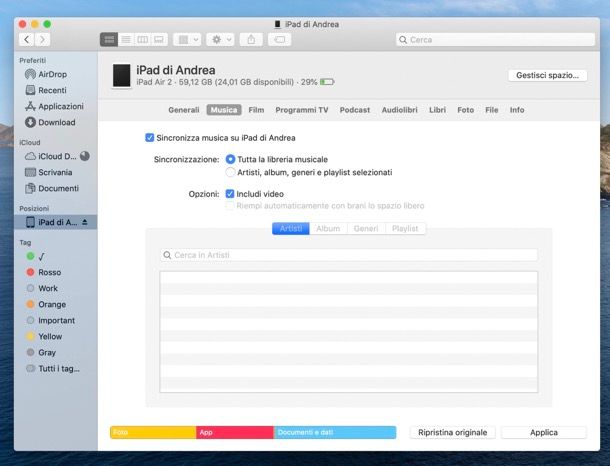Switch to the File tab

click(x=491, y=110)
